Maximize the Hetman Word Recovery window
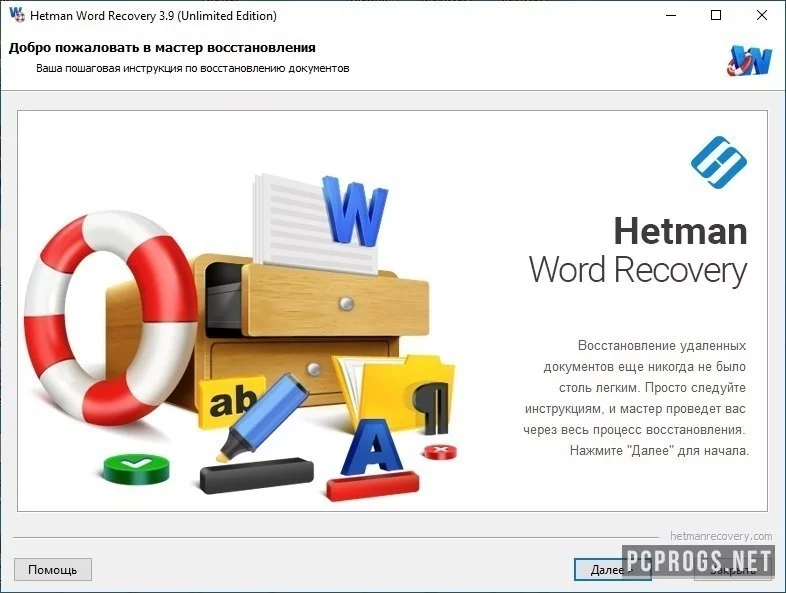786x593 pixels. [x=716, y=16]
